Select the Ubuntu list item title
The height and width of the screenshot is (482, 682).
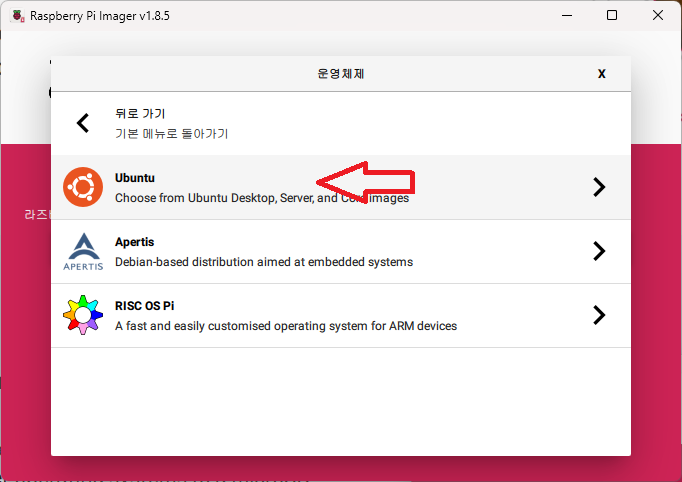(135, 178)
